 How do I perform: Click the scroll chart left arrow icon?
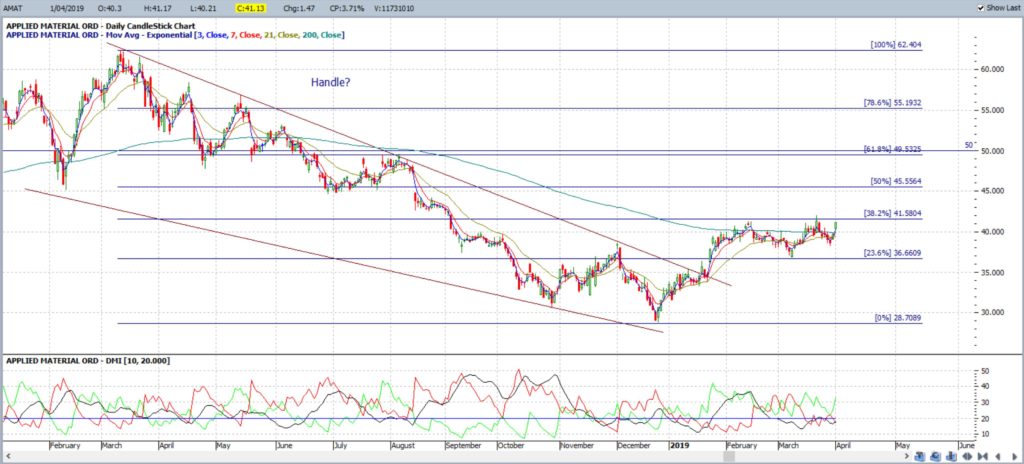[998, 456]
